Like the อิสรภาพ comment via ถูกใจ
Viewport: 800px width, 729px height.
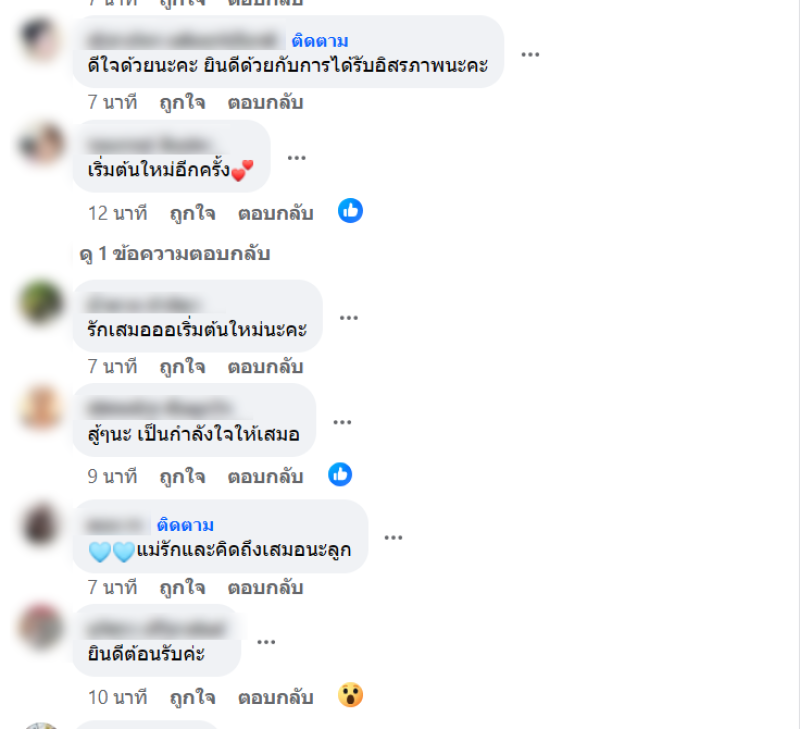point(182,103)
